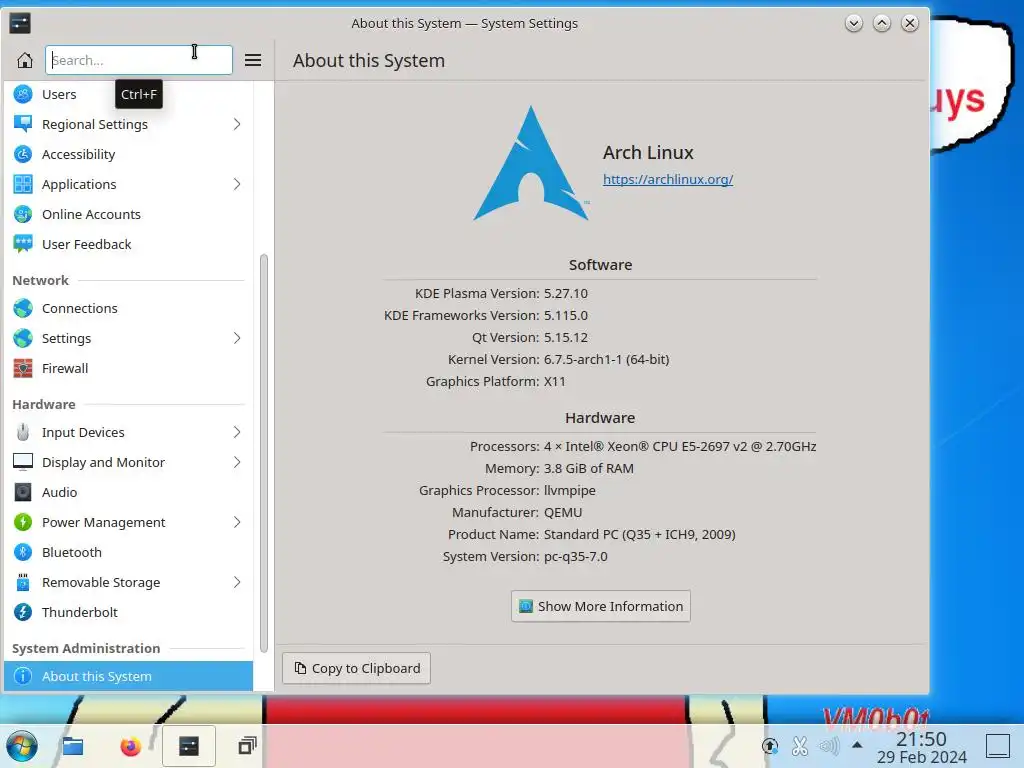Click the updates tray icon
This screenshot has height=768, width=1024.
click(770, 746)
